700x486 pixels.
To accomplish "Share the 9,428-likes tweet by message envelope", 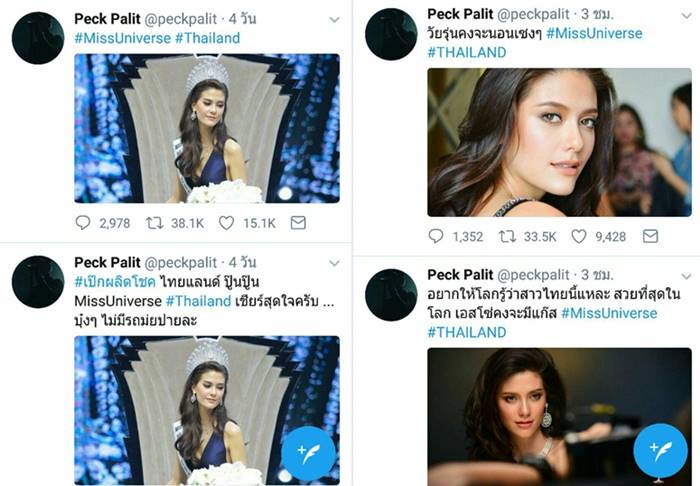I will click(x=650, y=237).
